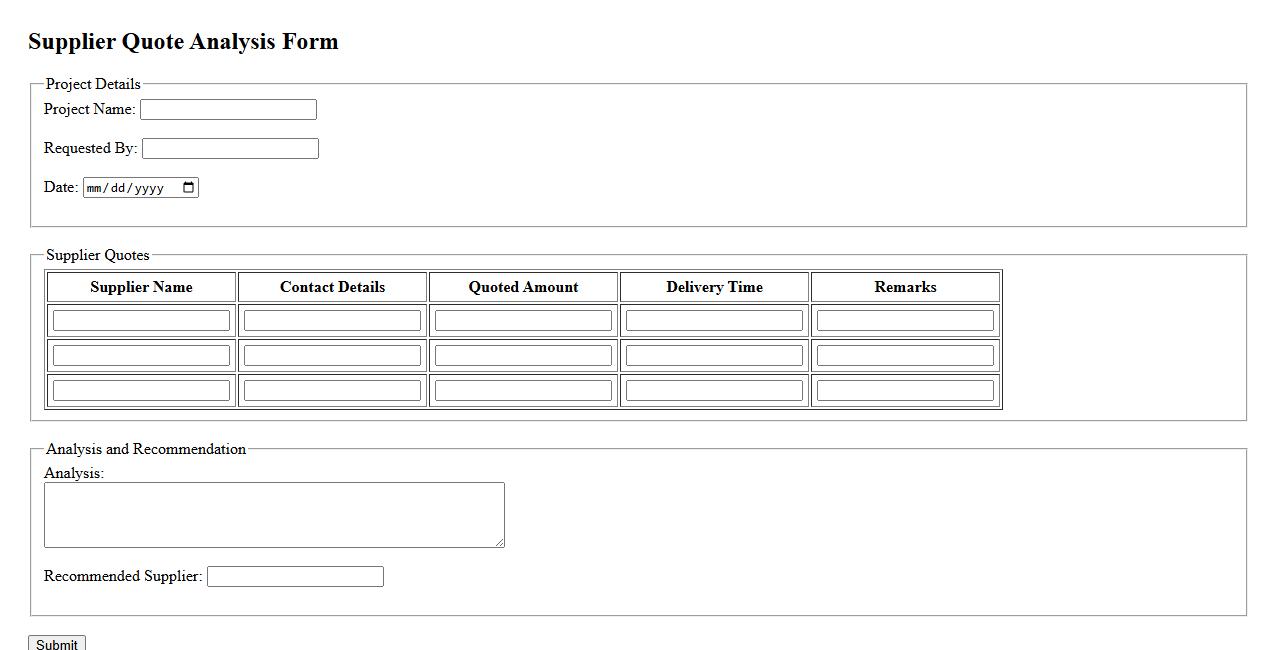This screenshot has width=1278, height=650.
Task: Select second row Remarks input
Action: coord(905,355)
